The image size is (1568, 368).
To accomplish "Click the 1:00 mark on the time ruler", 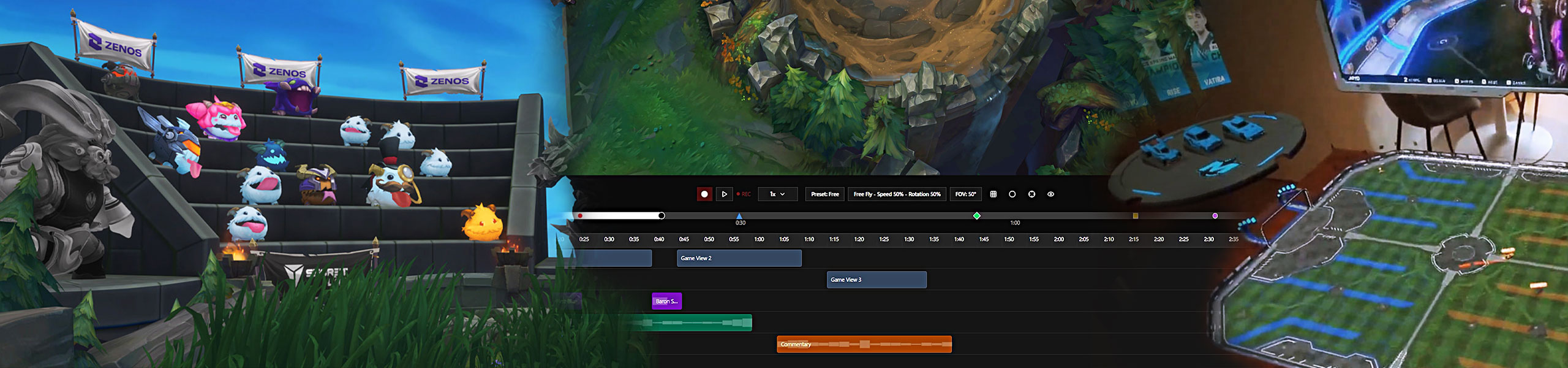I will click(x=759, y=239).
